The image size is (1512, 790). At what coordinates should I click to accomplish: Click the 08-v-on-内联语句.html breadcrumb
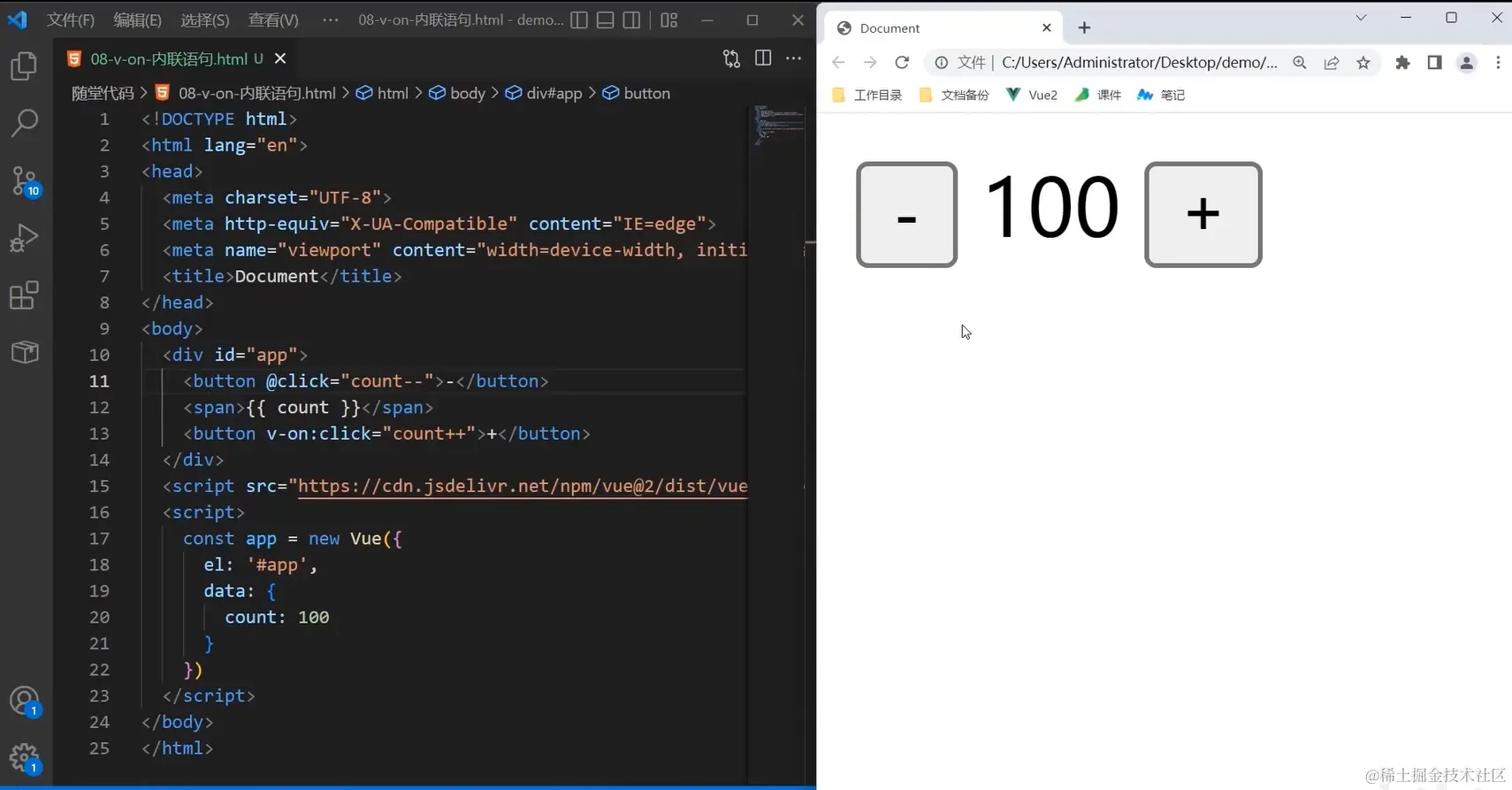tap(246, 93)
